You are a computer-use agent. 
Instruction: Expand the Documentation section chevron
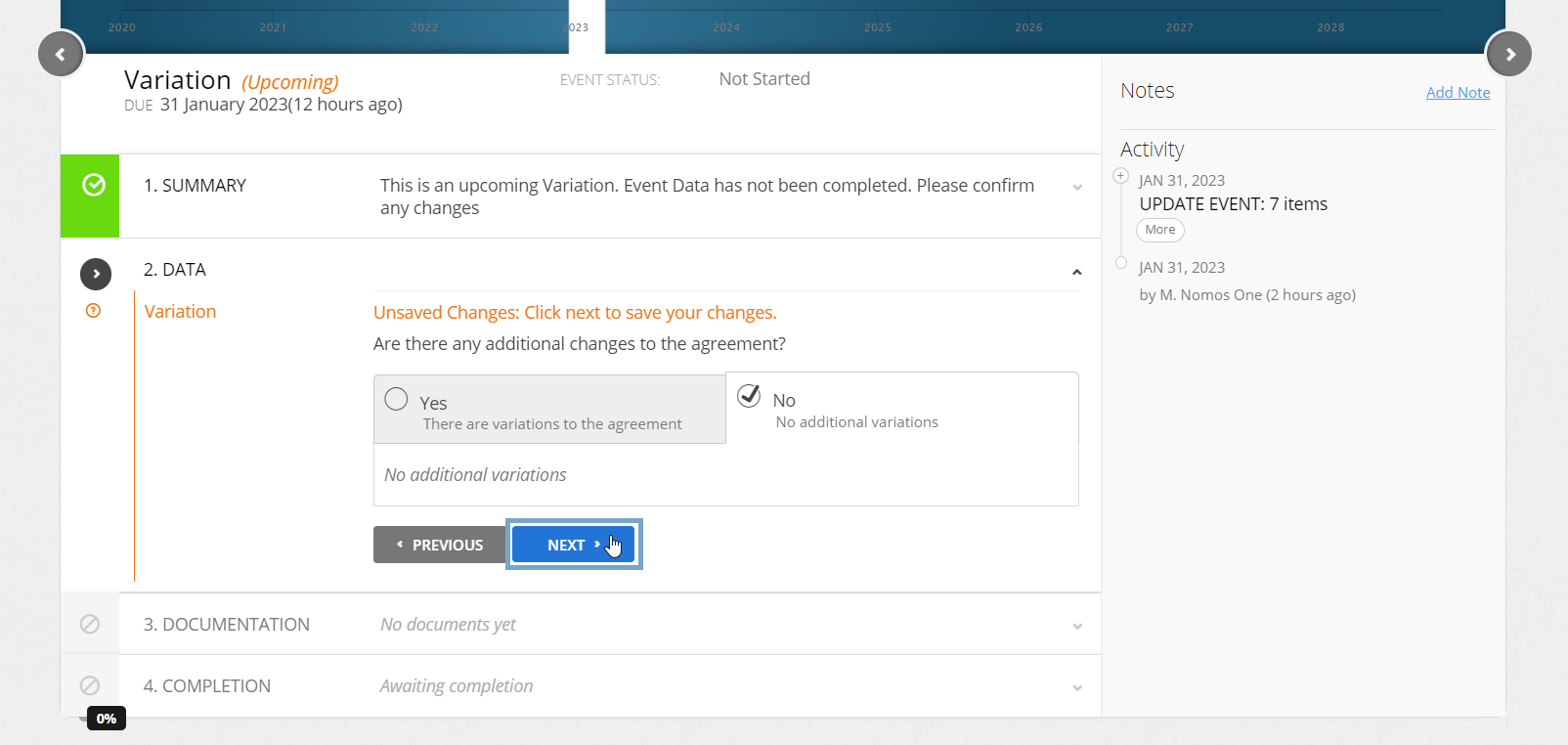click(x=1077, y=627)
